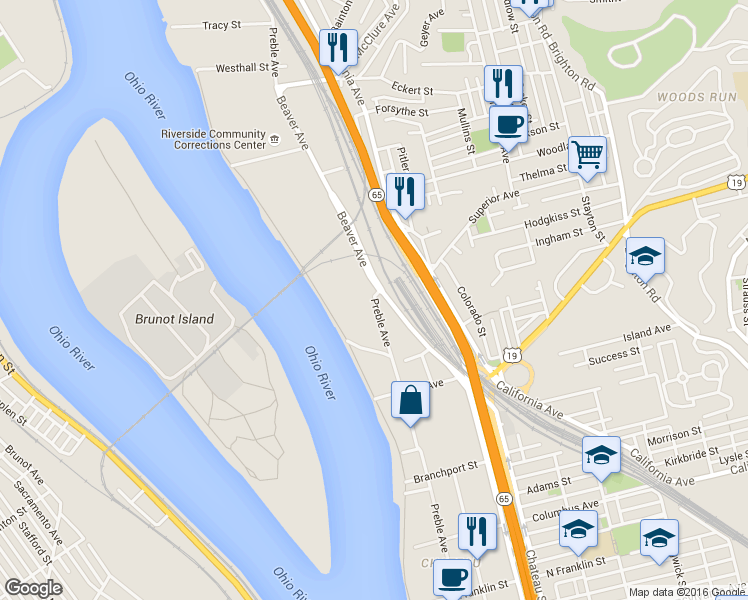Click the school marker right of N Franklin St
The height and width of the screenshot is (600, 748).
(x=660, y=539)
